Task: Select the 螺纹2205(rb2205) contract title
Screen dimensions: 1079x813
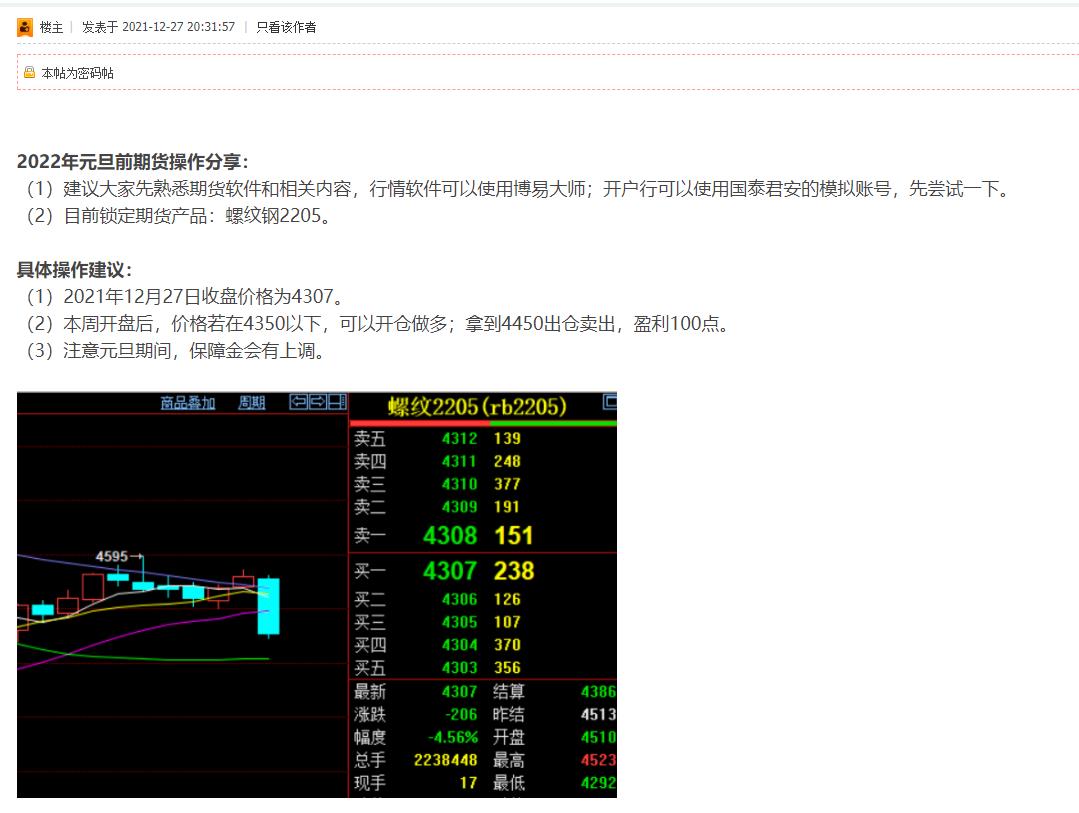Action: click(x=477, y=406)
